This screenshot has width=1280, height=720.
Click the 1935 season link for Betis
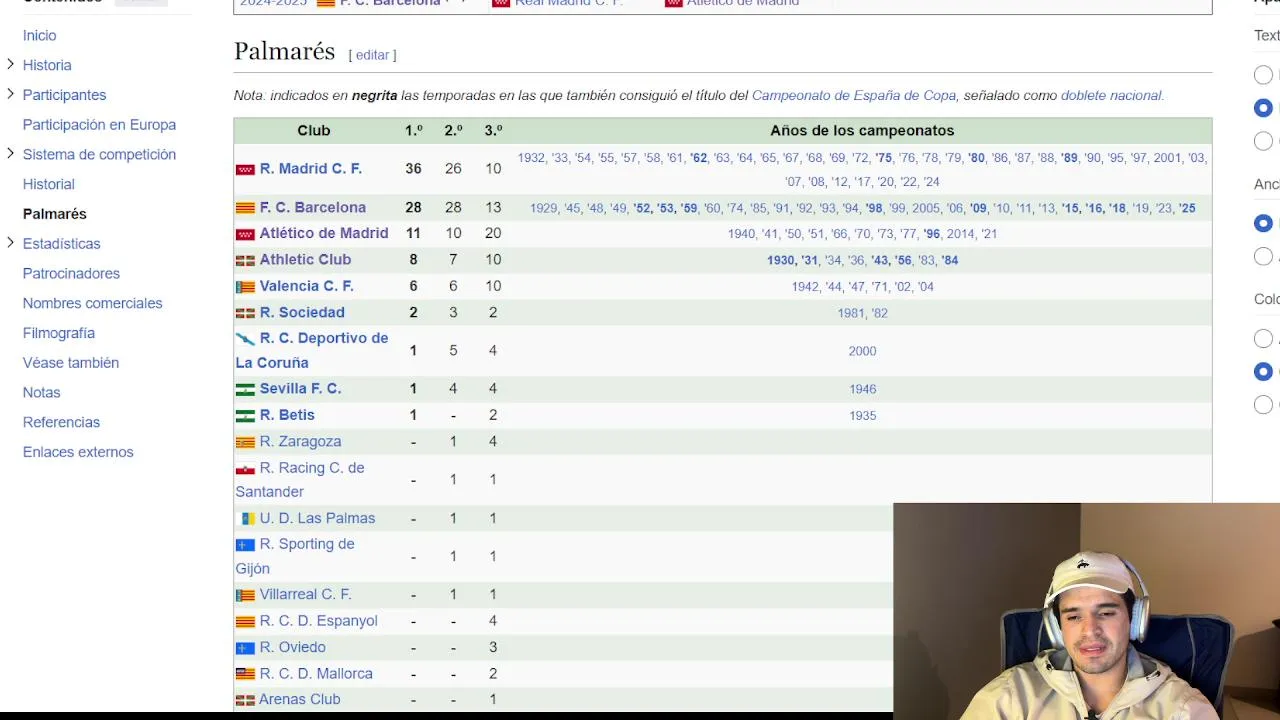pos(862,416)
